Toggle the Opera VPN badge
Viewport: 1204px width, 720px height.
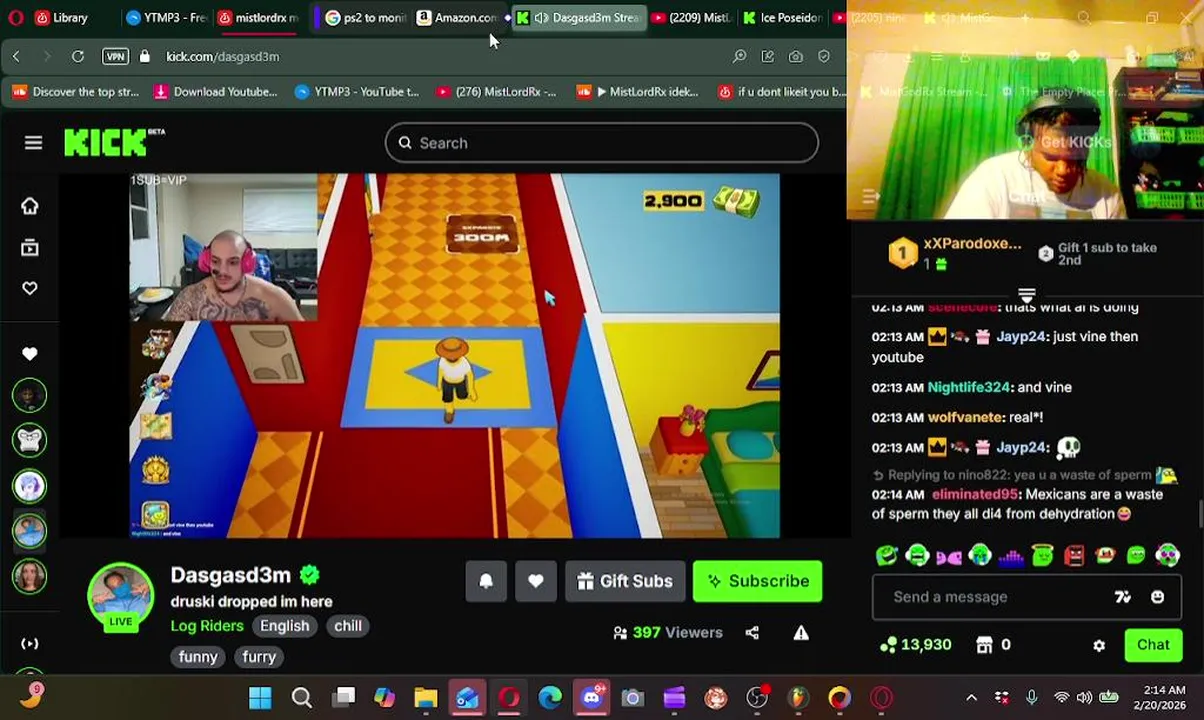click(115, 57)
